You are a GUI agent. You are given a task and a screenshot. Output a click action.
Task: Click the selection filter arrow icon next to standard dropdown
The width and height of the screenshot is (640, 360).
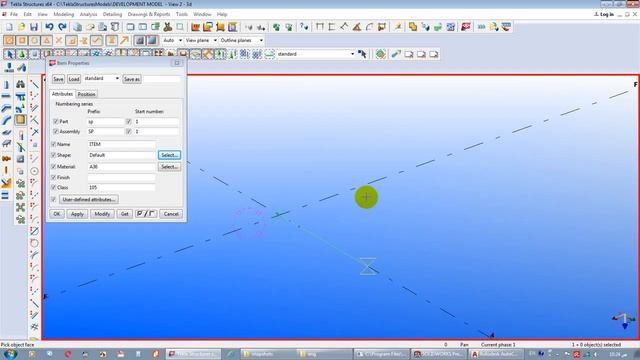pyautogui.click(x=362, y=54)
